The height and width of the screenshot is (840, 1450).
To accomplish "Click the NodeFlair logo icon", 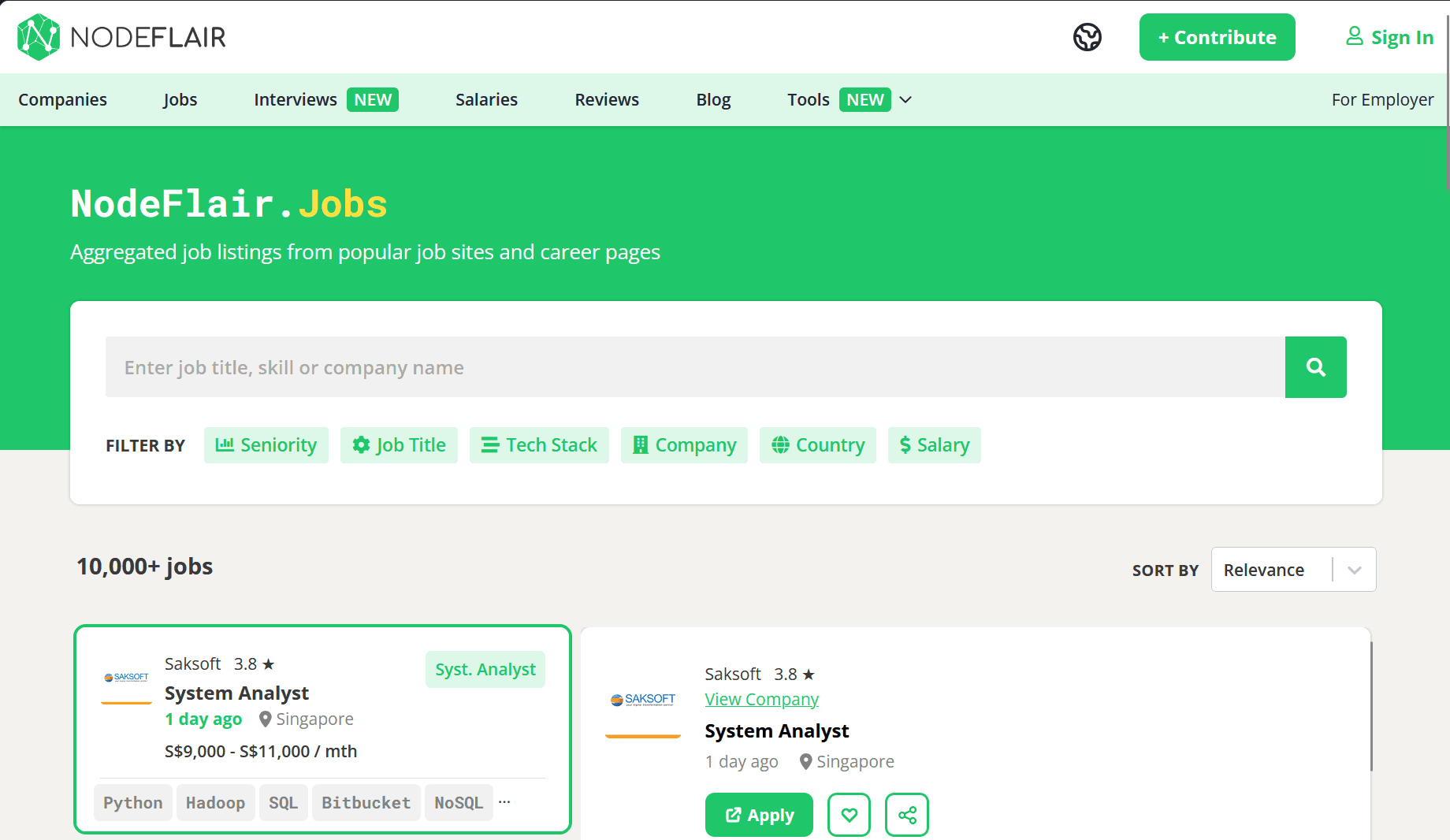I will (x=39, y=37).
